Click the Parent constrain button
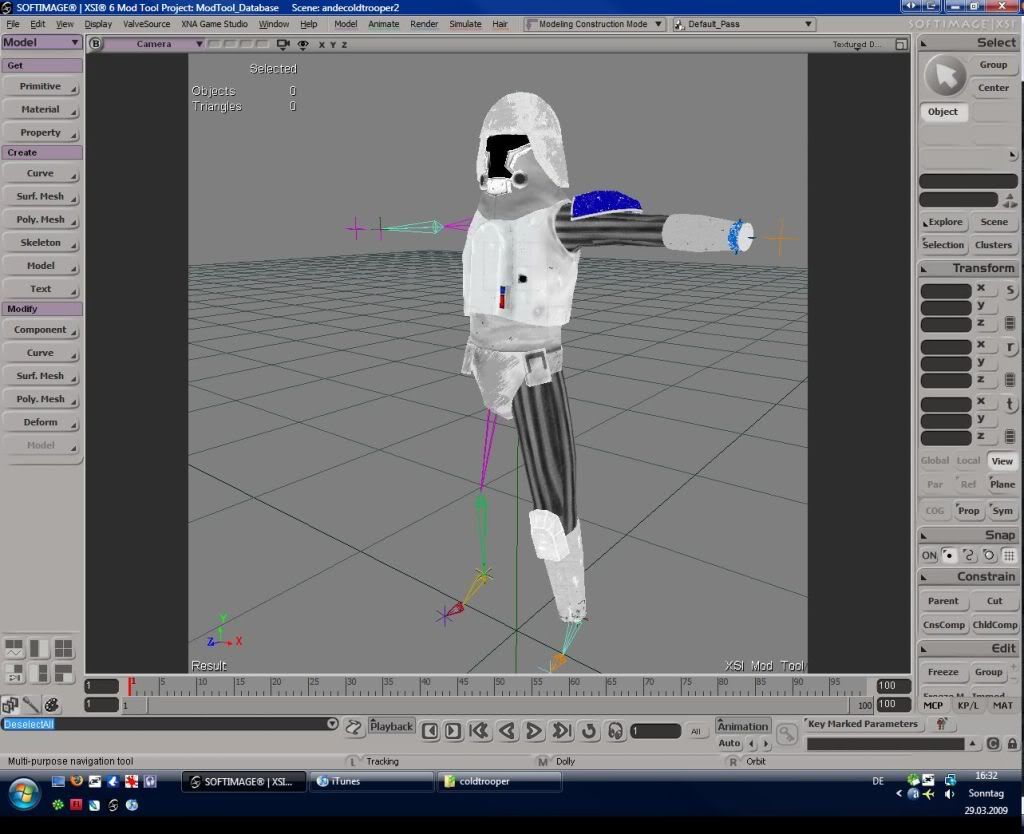This screenshot has height=834, width=1024. click(943, 601)
